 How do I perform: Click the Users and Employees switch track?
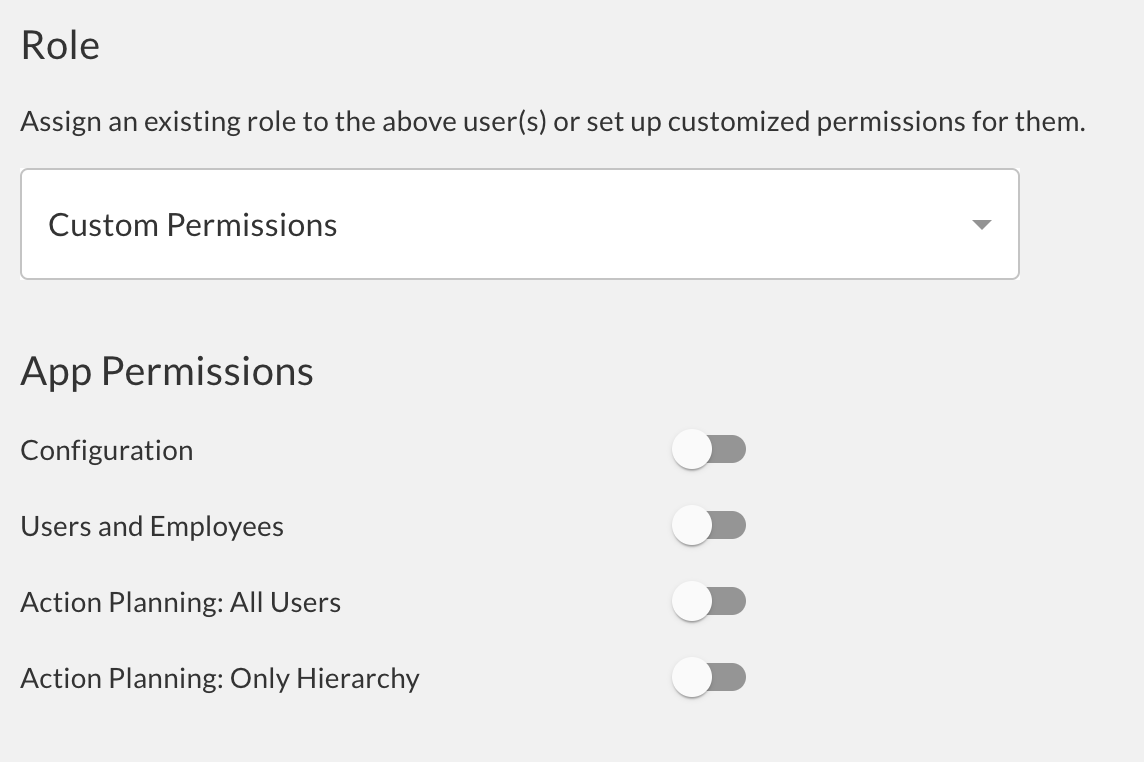725,525
